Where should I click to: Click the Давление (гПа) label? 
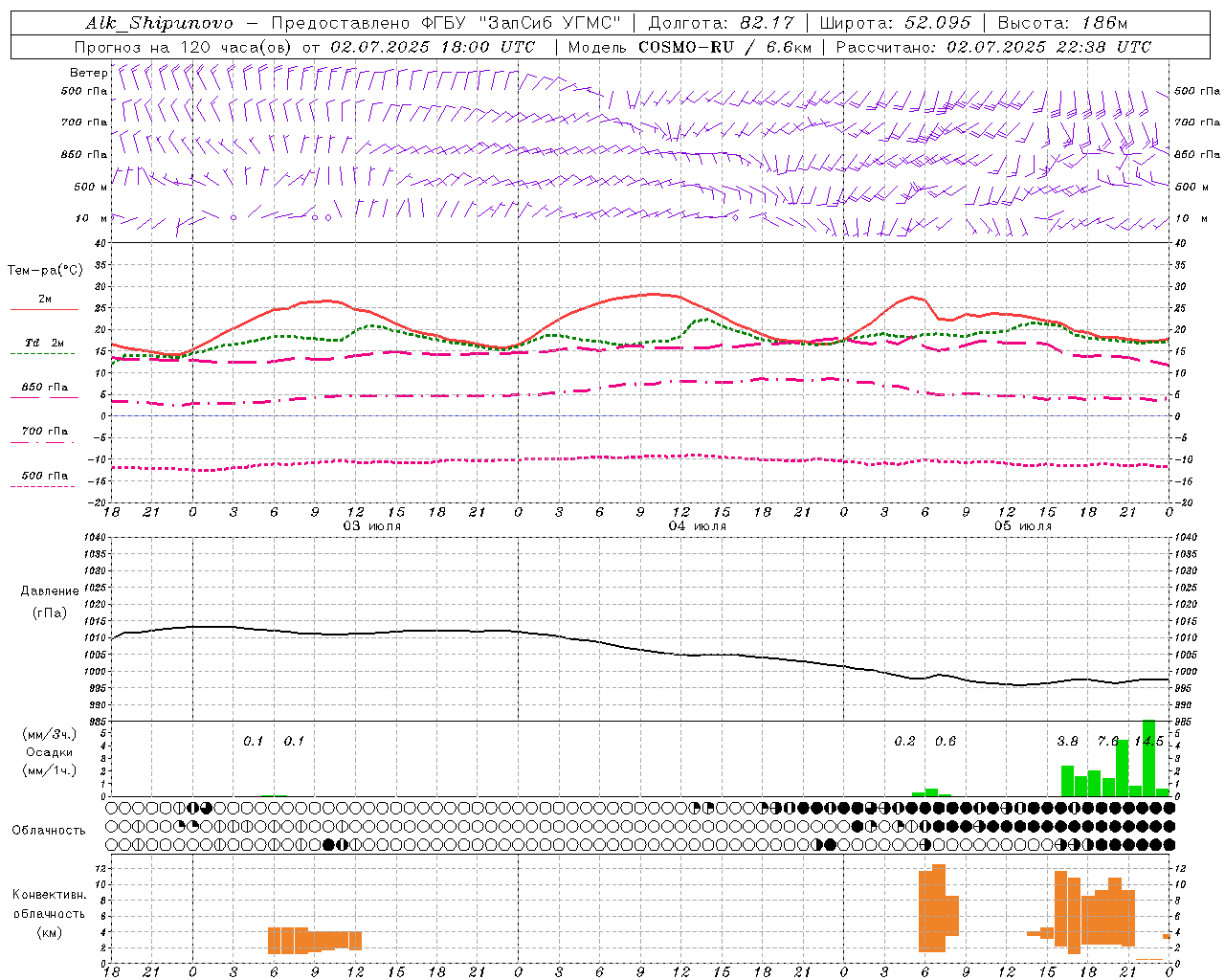[x=50, y=602]
